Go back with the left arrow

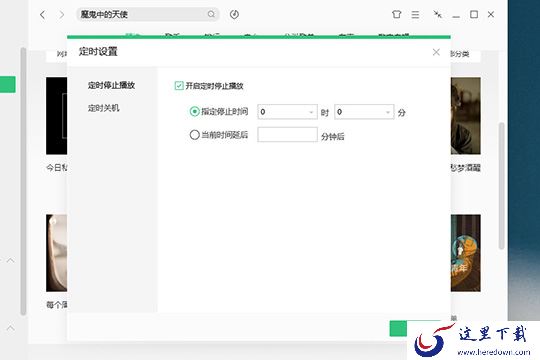(42, 14)
